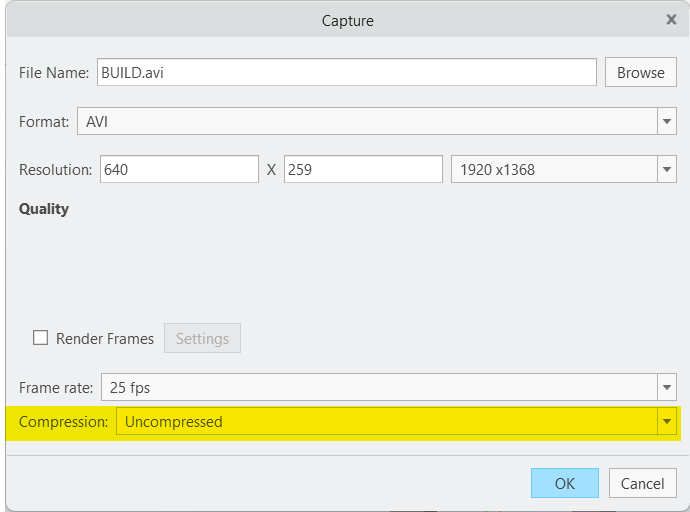The image size is (690, 512).
Task: Click the resolution width field showing 640
Action: coord(180,170)
